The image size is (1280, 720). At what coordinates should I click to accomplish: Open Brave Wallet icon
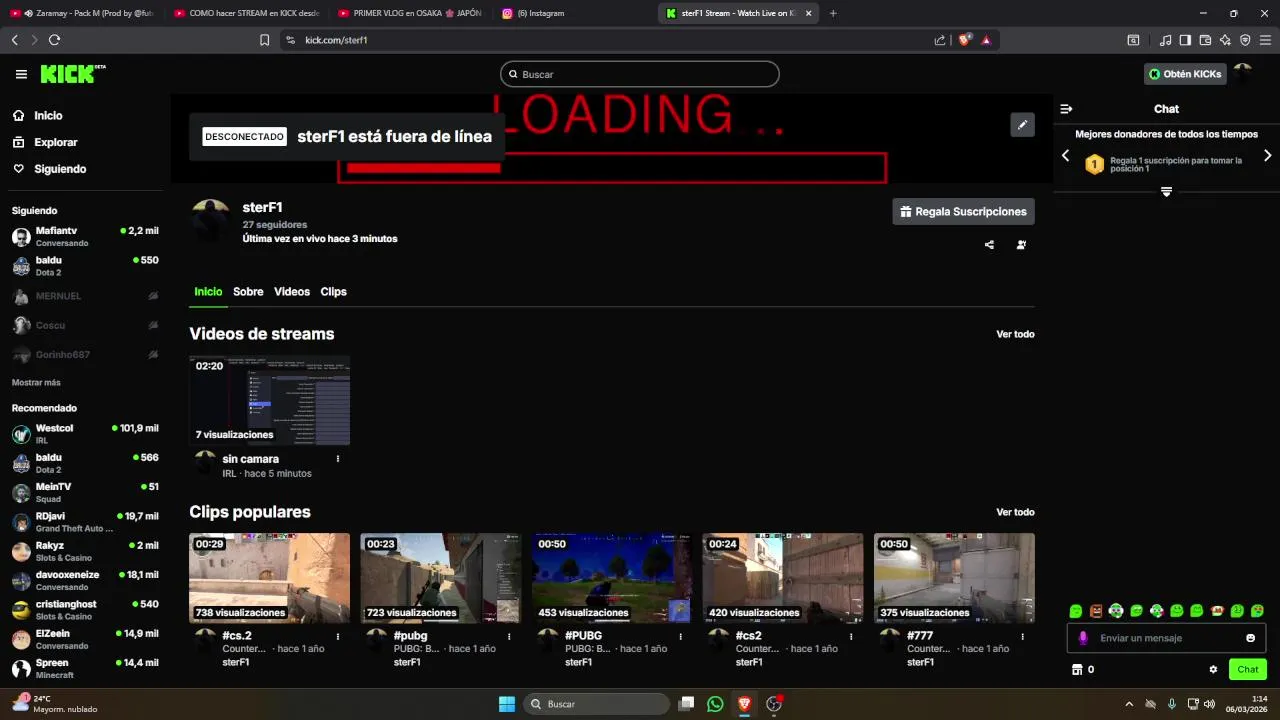tap(1205, 40)
